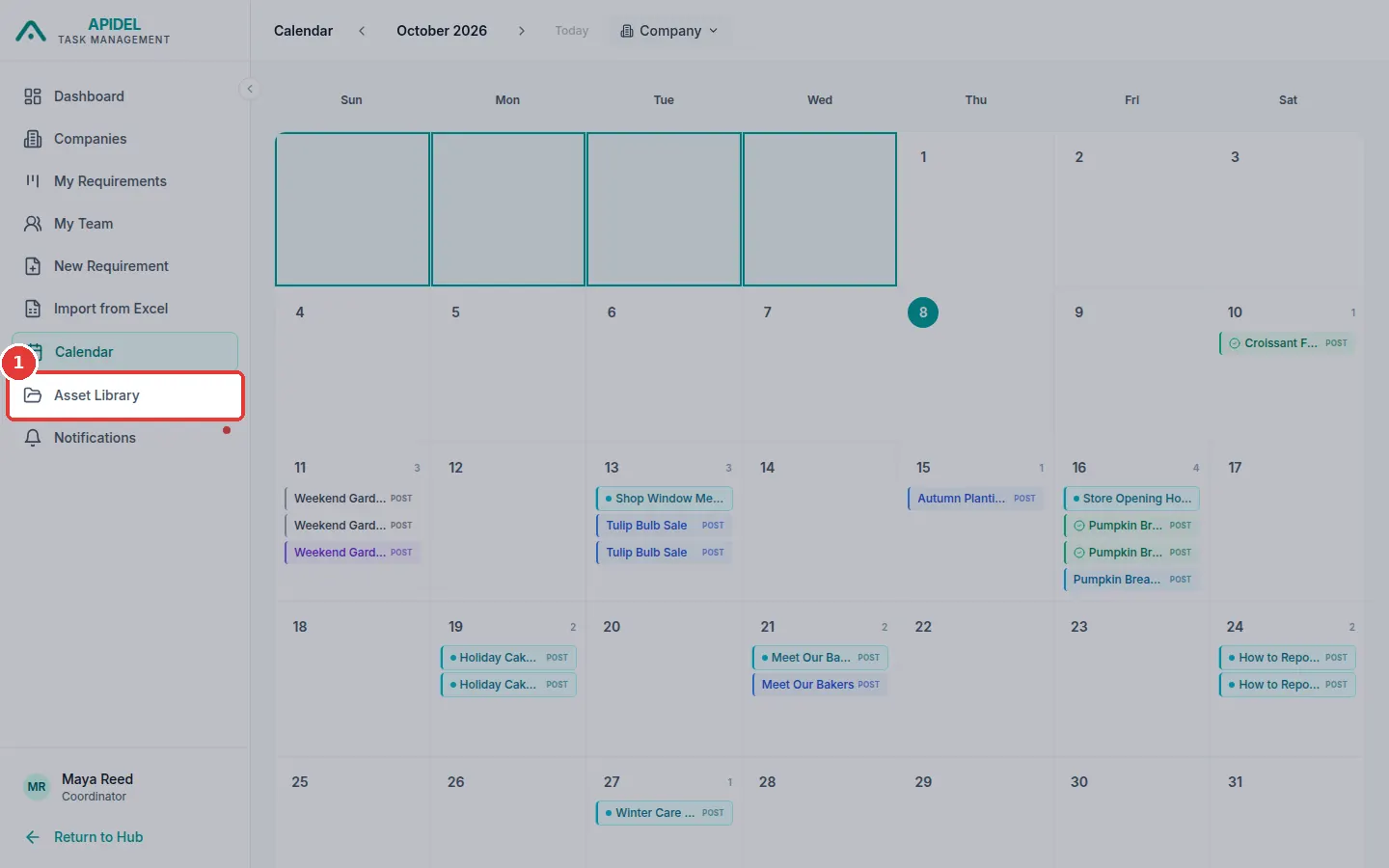Open the Meet Our Ba... event
The width and height of the screenshot is (1389, 868).
820,658
